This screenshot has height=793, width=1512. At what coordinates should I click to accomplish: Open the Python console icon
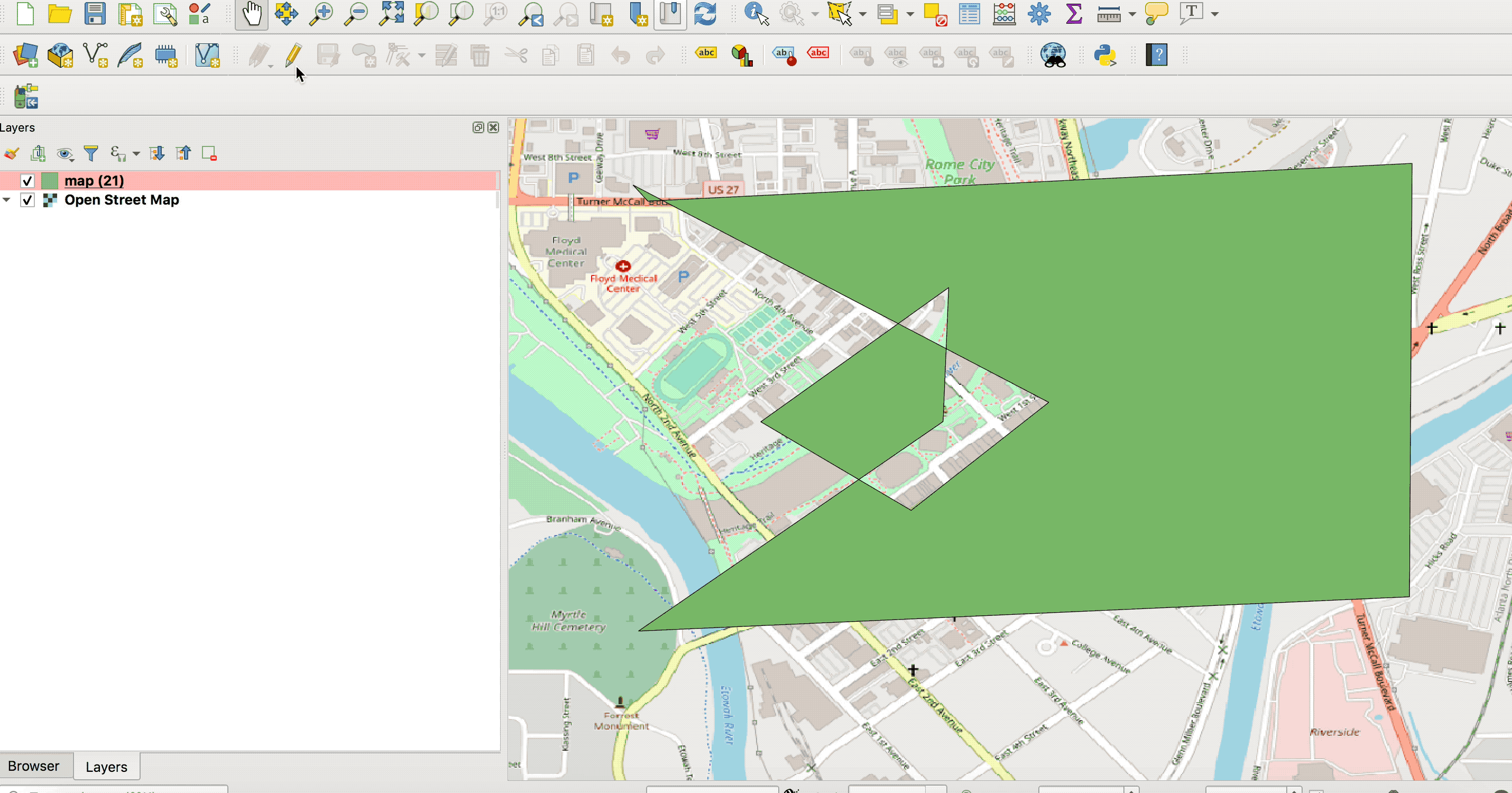pyautogui.click(x=1104, y=56)
